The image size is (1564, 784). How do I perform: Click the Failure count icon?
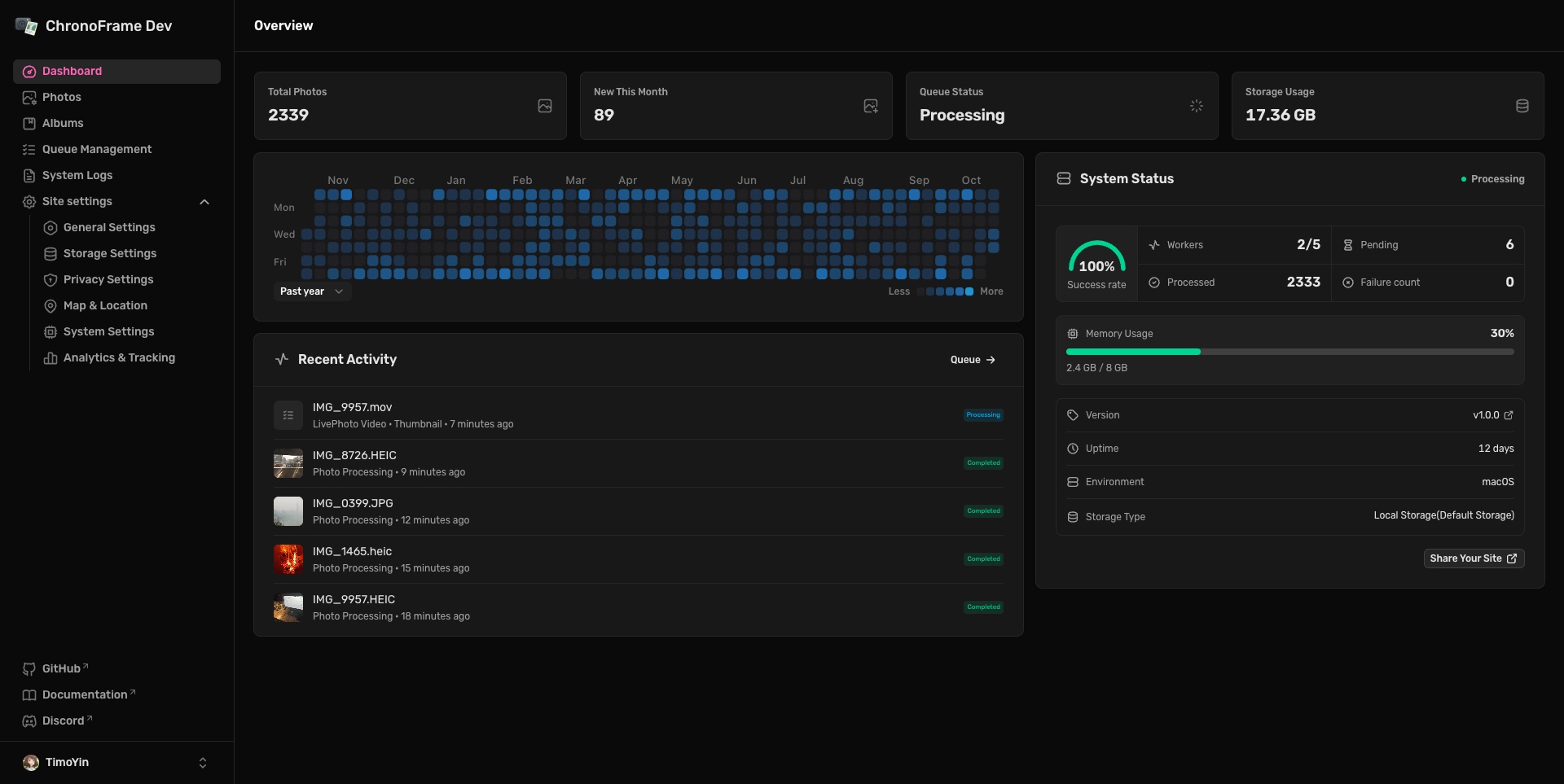pos(1348,283)
